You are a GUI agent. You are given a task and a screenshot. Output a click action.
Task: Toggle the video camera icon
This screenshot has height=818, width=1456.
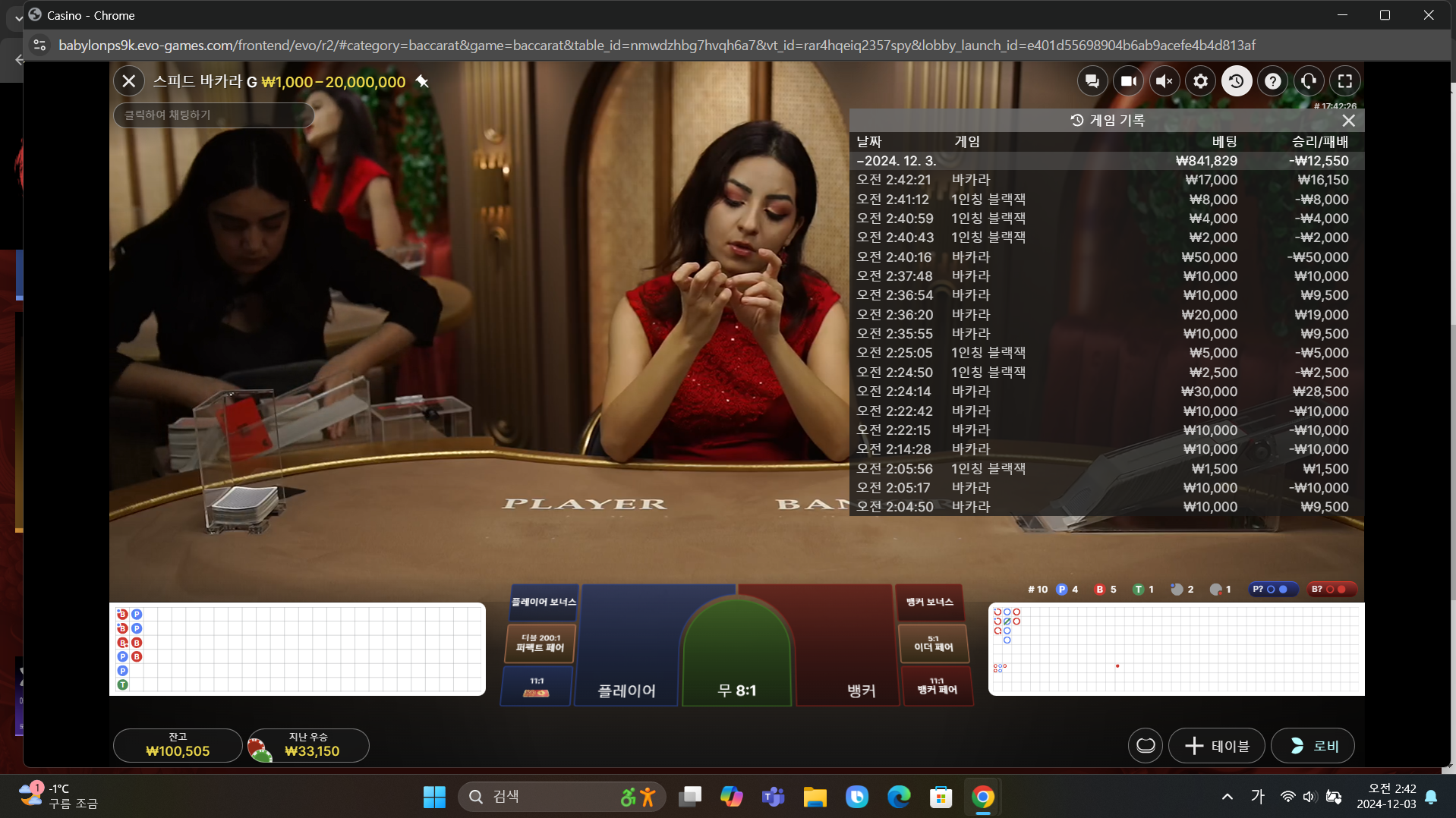(1128, 81)
